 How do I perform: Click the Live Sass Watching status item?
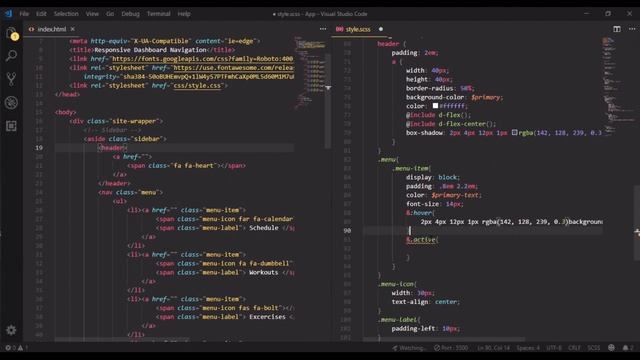[x=409, y=348]
